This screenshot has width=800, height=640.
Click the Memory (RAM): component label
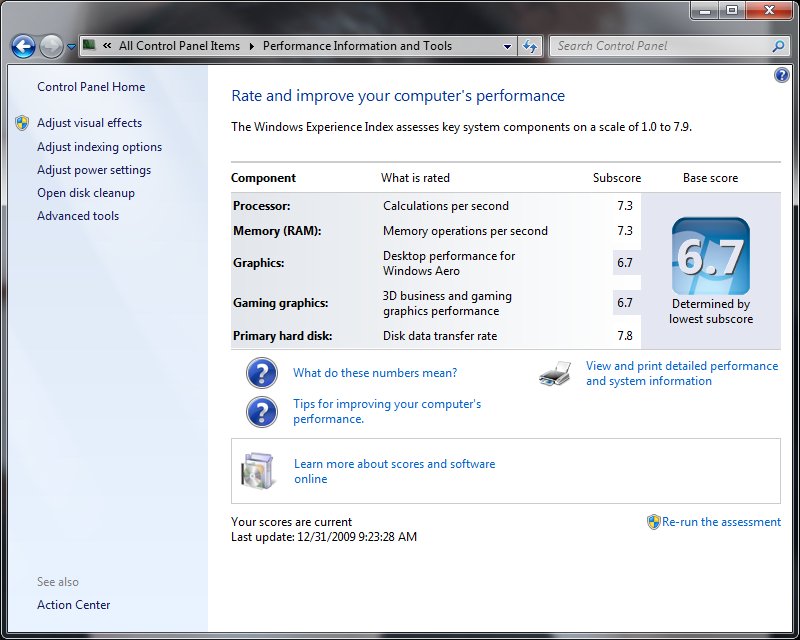(277, 231)
